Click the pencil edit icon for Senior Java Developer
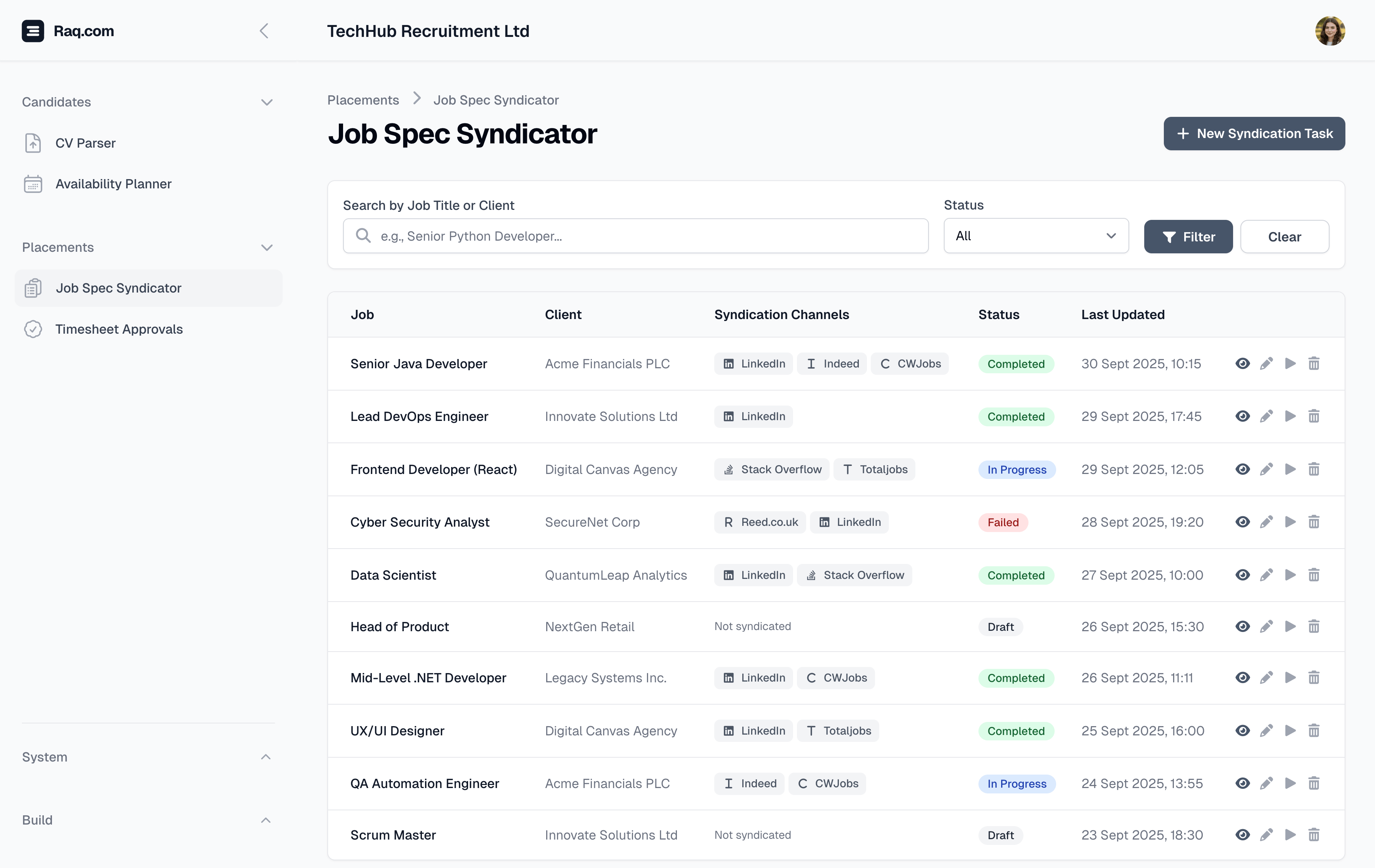The height and width of the screenshot is (868, 1375). pyautogui.click(x=1267, y=364)
